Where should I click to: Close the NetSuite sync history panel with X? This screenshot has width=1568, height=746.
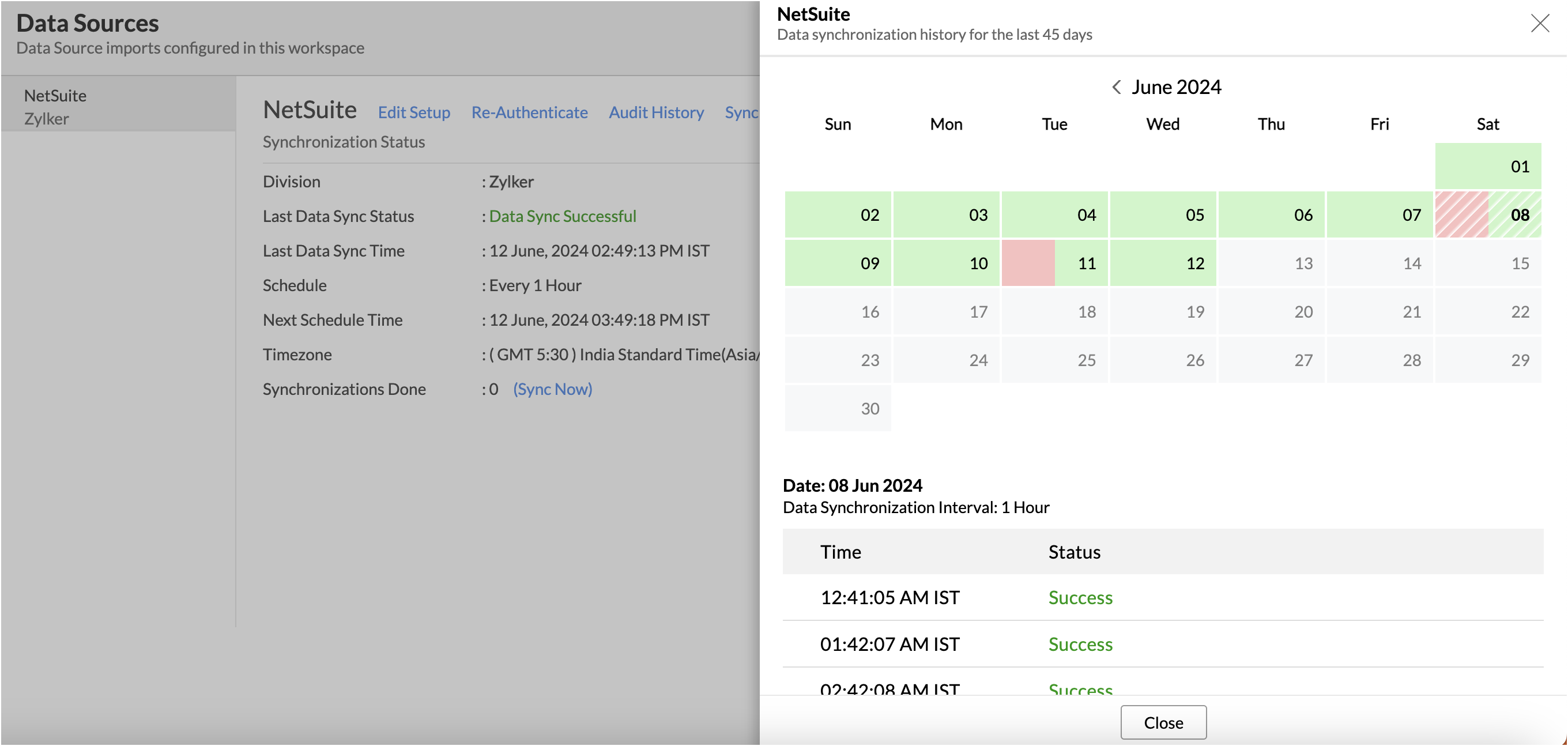click(x=1539, y=23)
